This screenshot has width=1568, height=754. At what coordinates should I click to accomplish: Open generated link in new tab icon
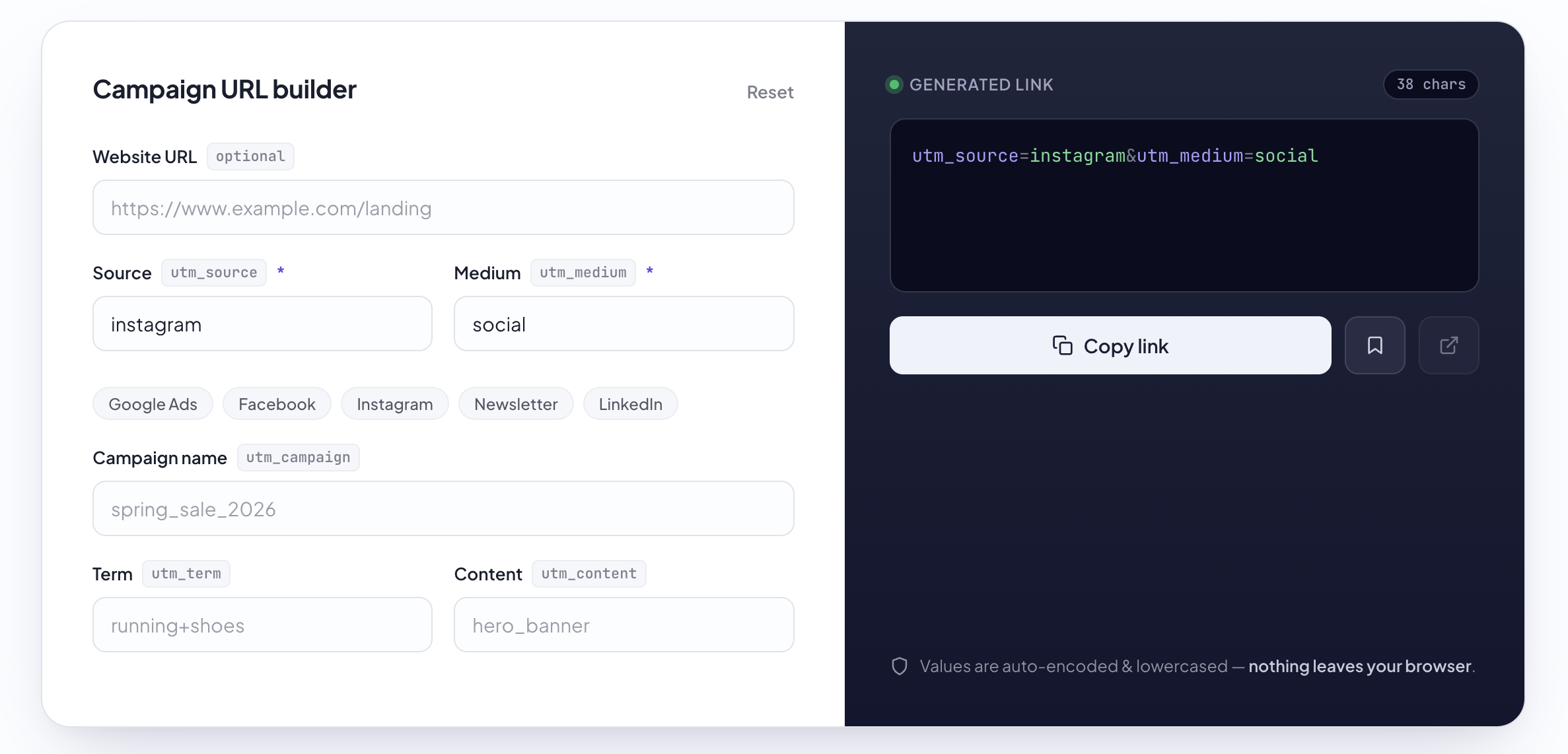pyautogui.click(x=1448, y=345)
